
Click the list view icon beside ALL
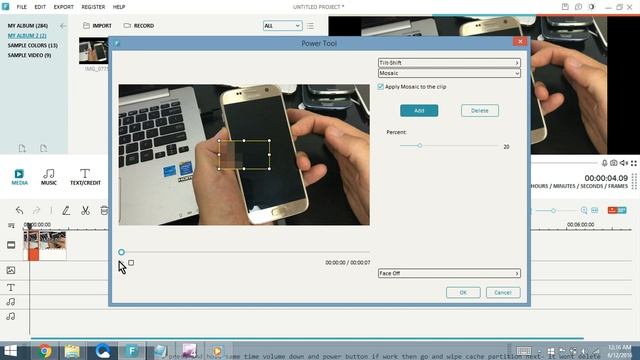[x=311, y=26]
